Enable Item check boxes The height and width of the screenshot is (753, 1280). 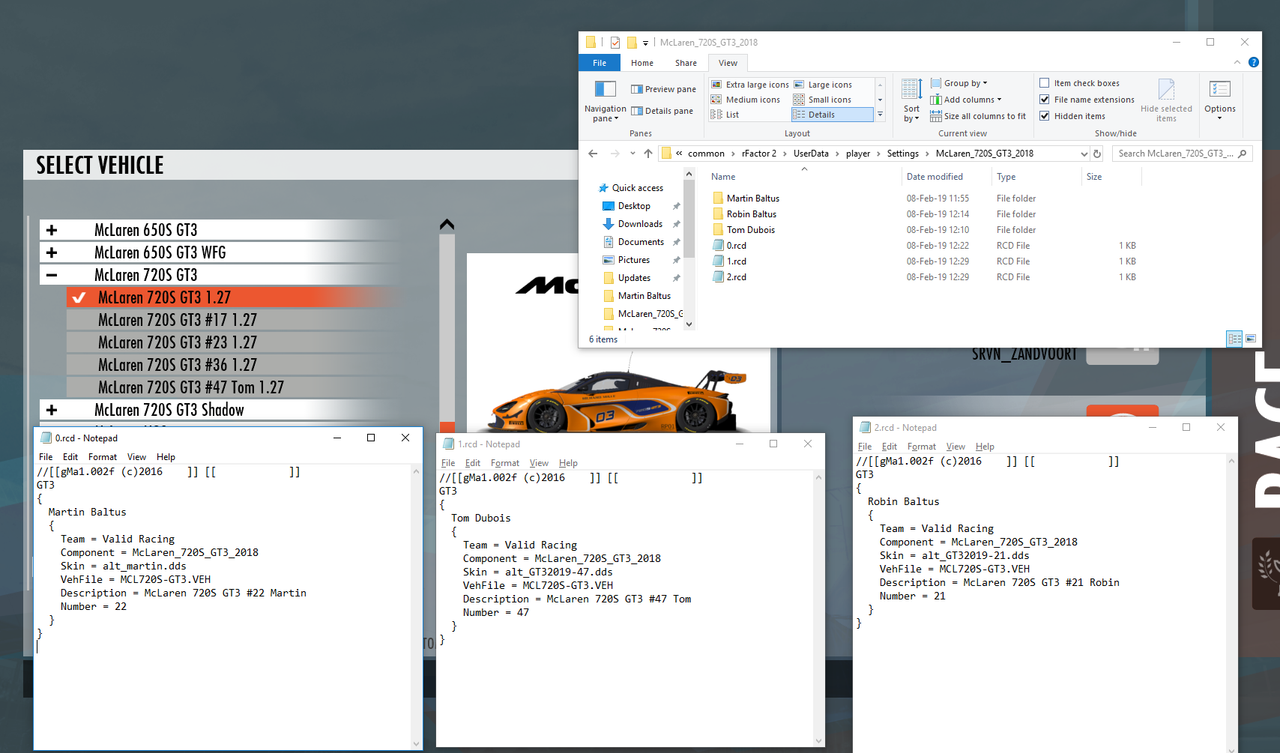pyautogui.click(x=1079, y=83)
